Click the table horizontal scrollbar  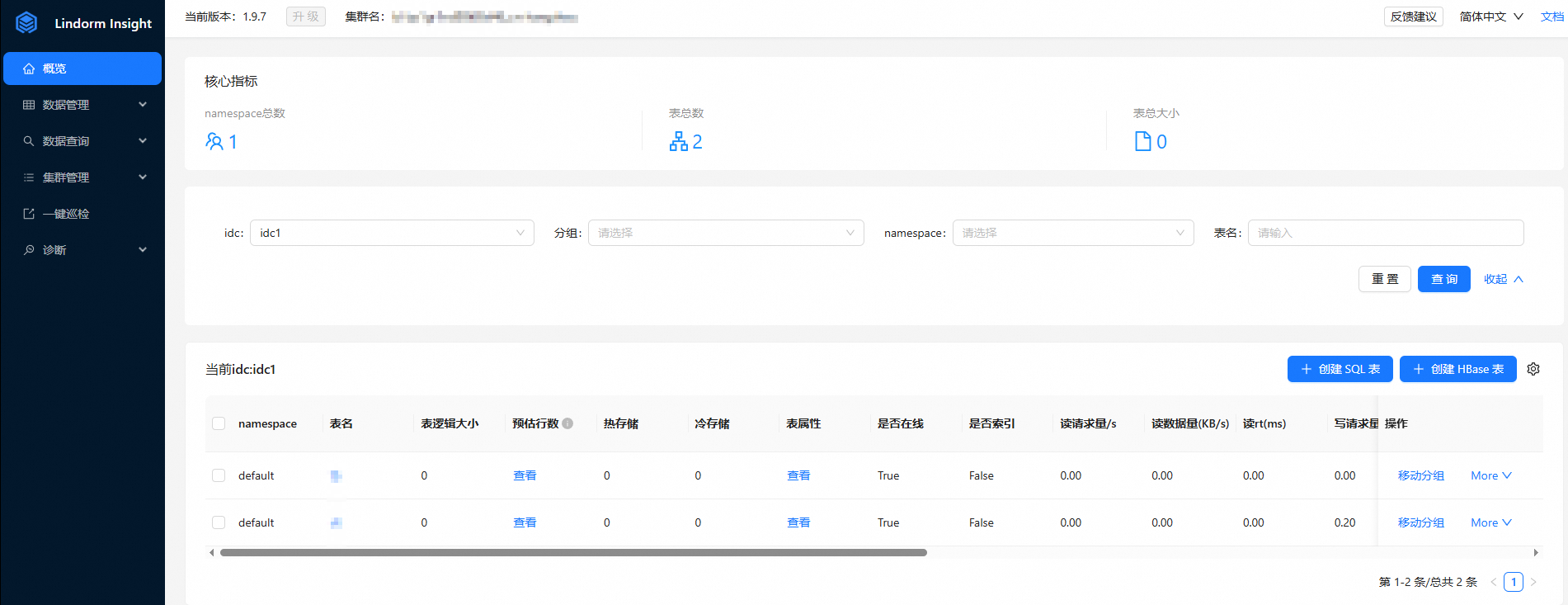pos(573,552)
